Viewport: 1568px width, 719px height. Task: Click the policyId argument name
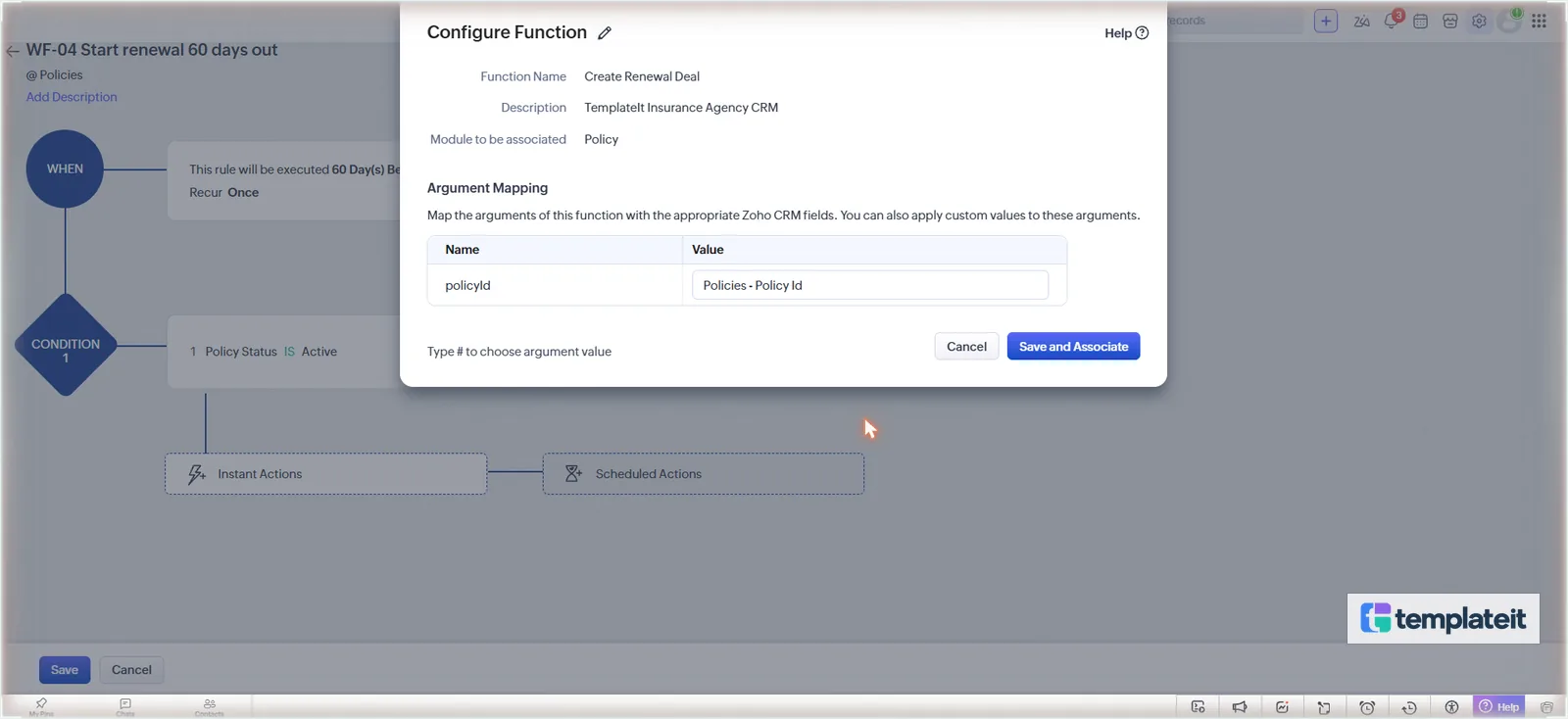pyautogui.click(x=467, y=286)
